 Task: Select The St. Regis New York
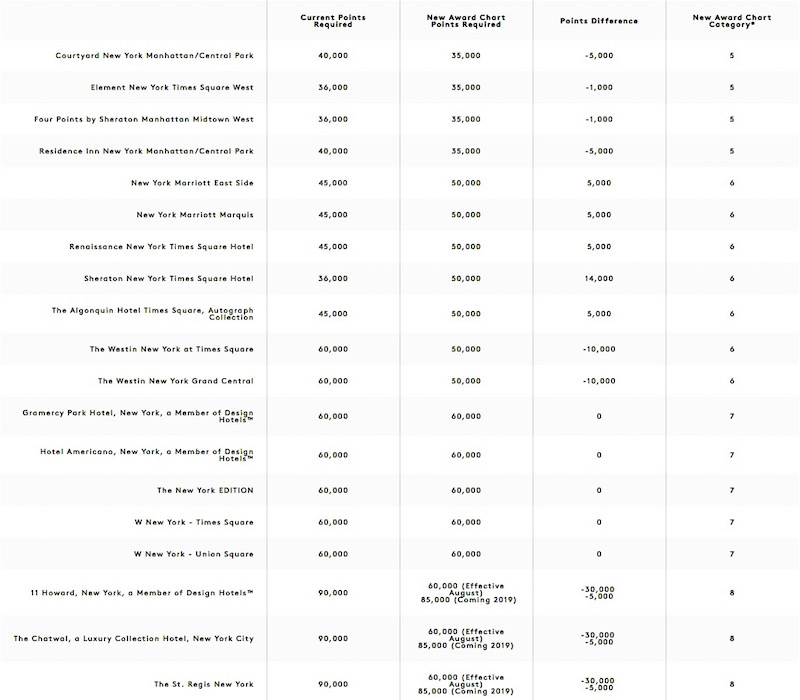click(x=204, y=684)
